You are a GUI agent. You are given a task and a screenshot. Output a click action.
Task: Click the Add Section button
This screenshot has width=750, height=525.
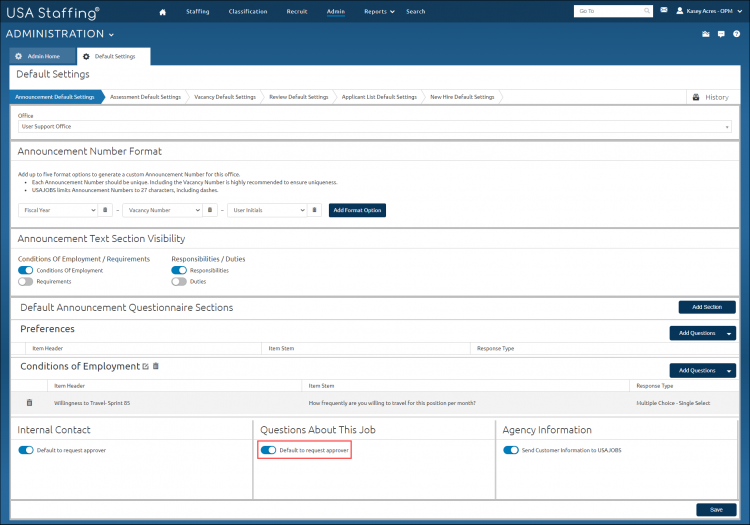coord(707,307)
